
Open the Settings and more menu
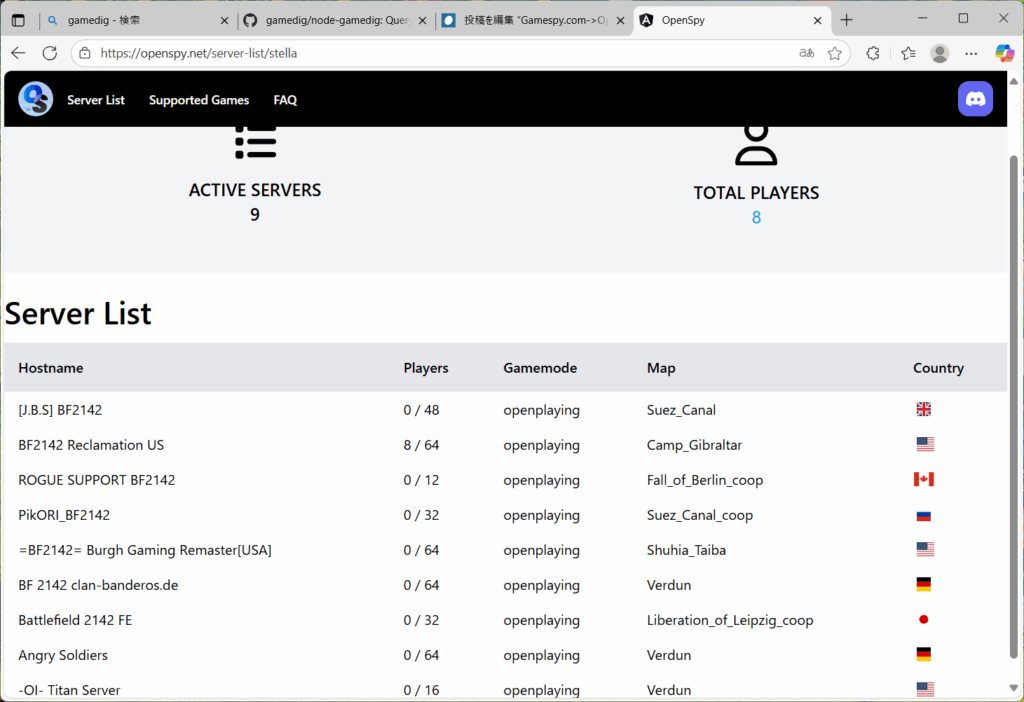[x=971, y=54]
